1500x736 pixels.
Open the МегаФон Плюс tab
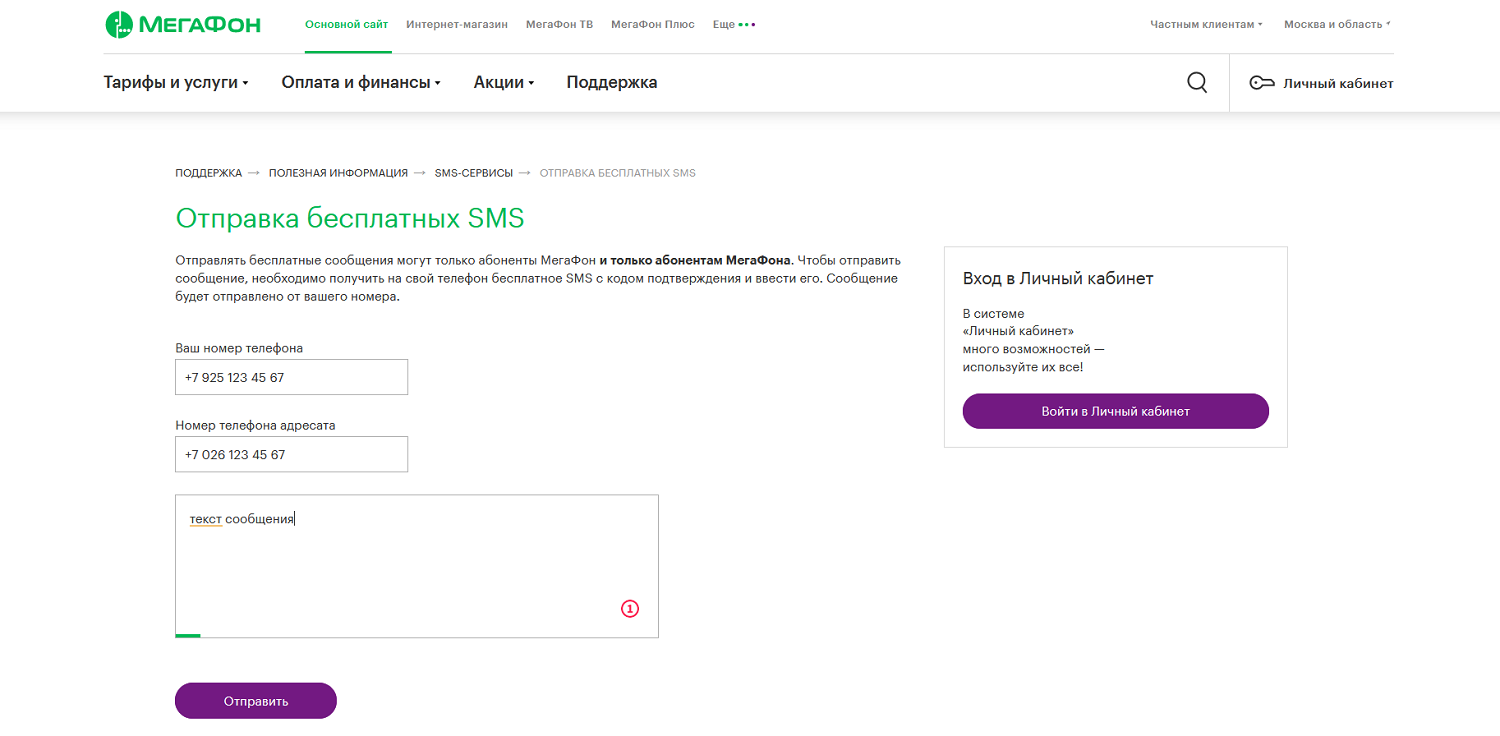pyautogui.click(x=653, y=24)
